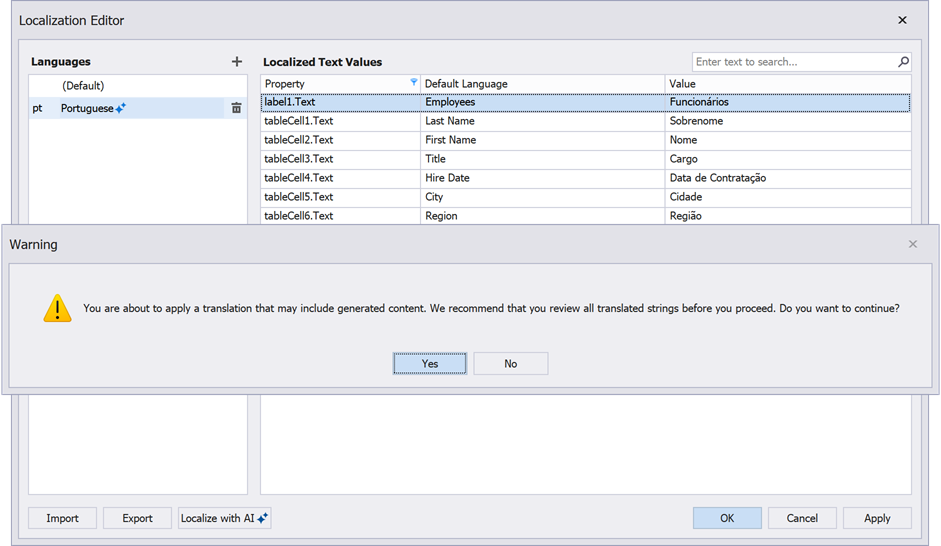Select the (Default) language row
The width and height of the screenshot is (941, 546).
click(138, 86)
